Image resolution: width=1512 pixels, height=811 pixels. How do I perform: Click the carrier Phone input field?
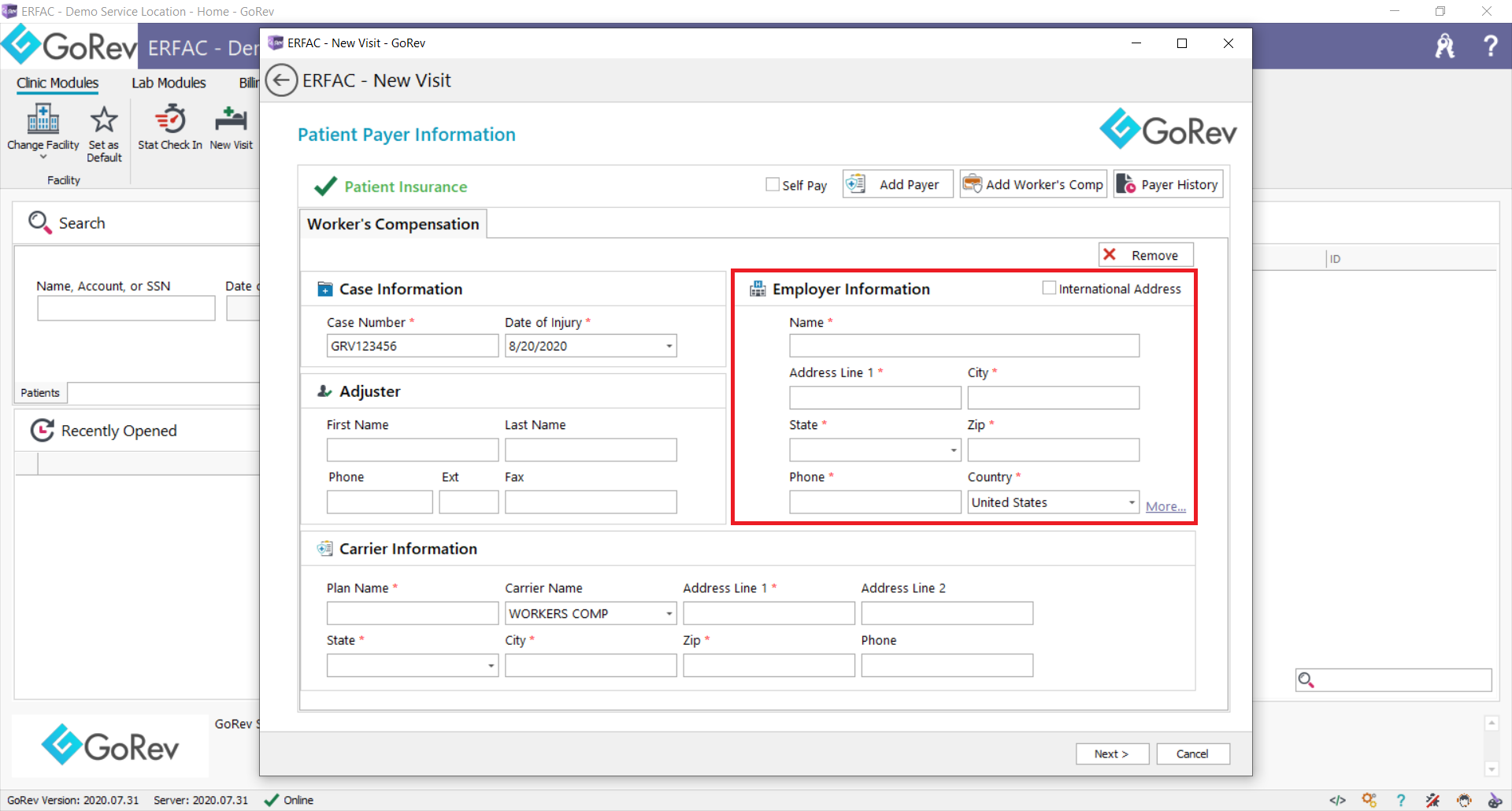click(947, 665)
